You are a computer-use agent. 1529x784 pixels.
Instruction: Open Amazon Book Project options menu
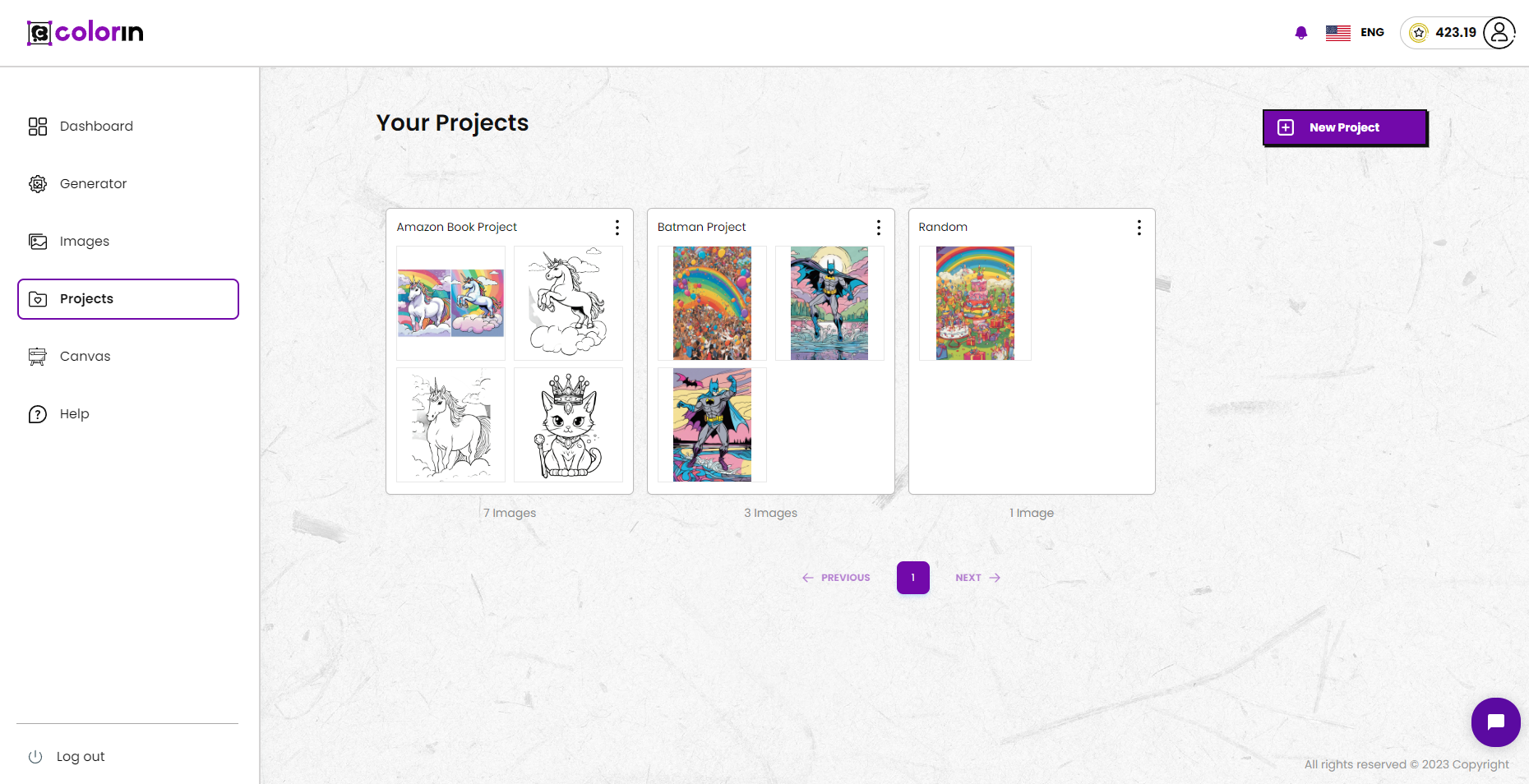point(617,228)
